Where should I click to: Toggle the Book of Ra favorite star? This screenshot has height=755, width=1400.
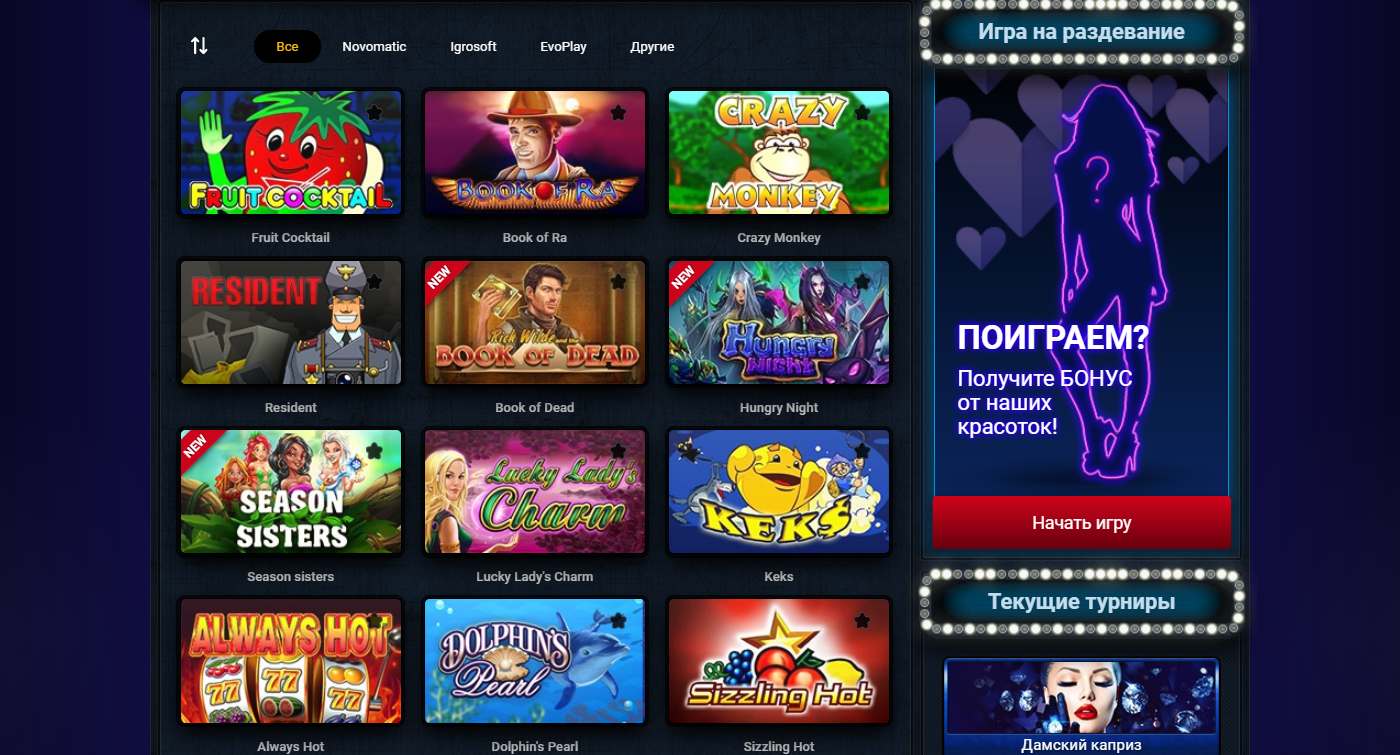[x=618, y=113]
